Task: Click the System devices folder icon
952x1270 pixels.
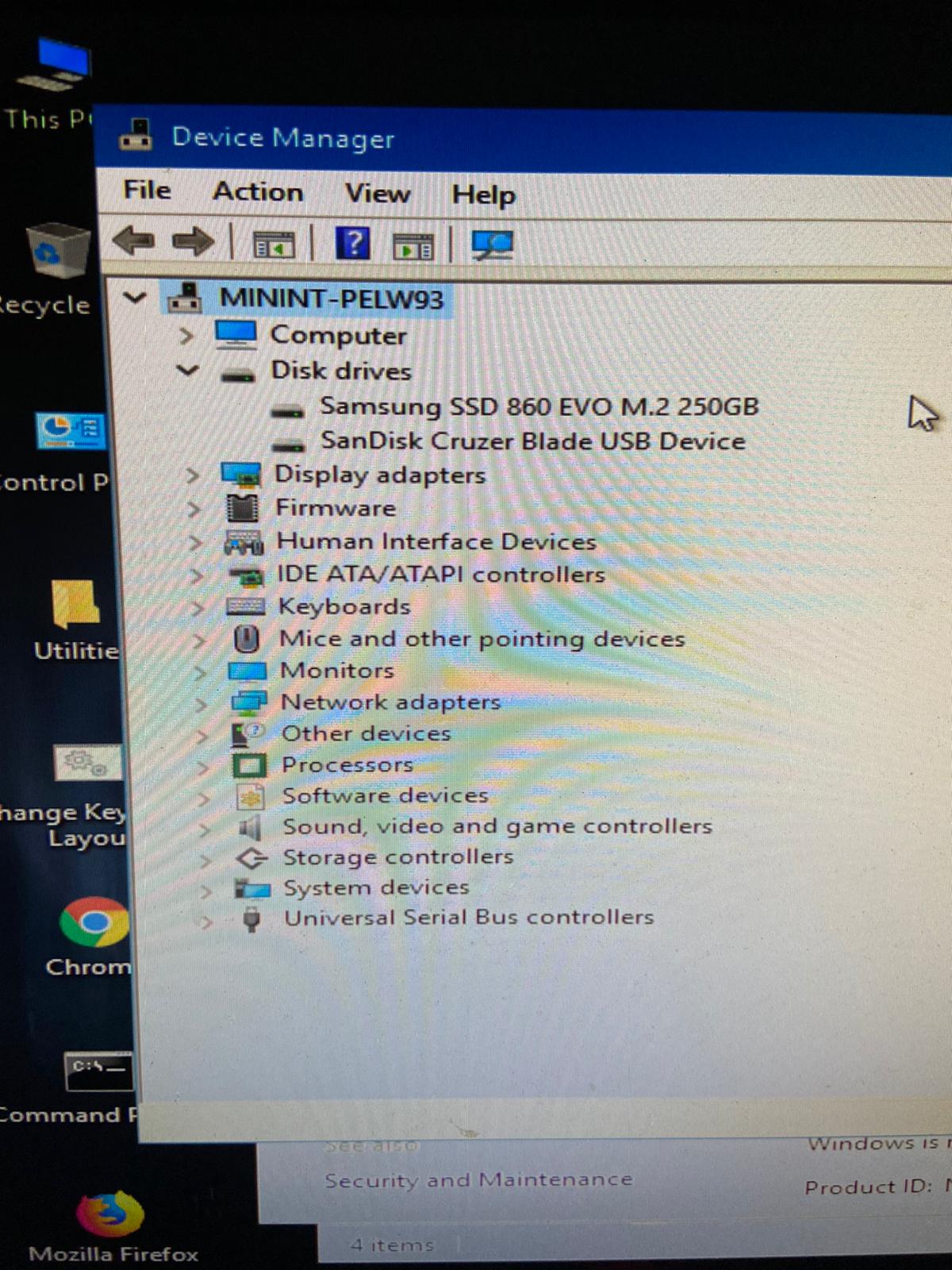Action: pyautogui.click(x=253, y=888)
